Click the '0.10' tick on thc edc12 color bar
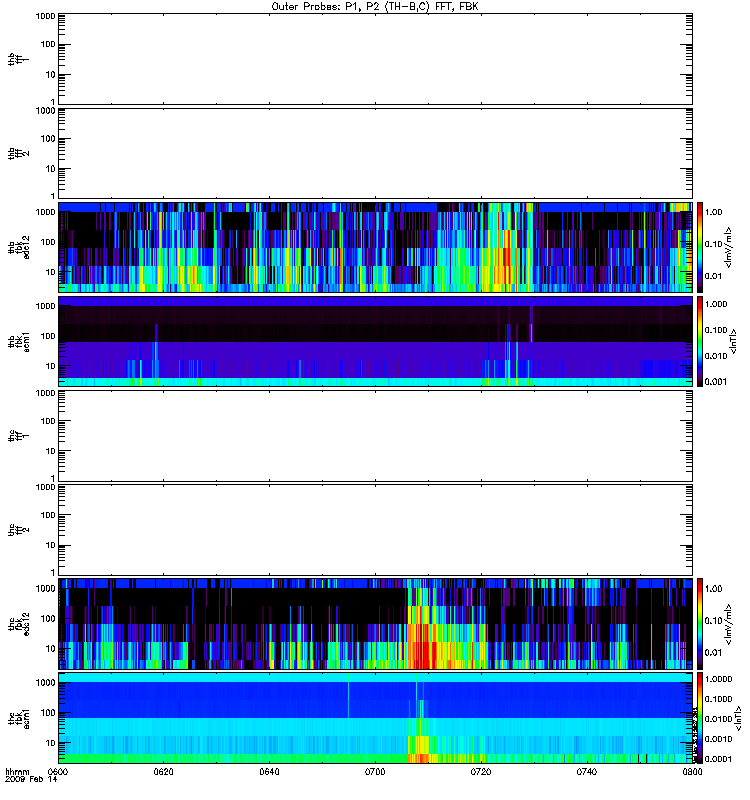 pos(714,620)
